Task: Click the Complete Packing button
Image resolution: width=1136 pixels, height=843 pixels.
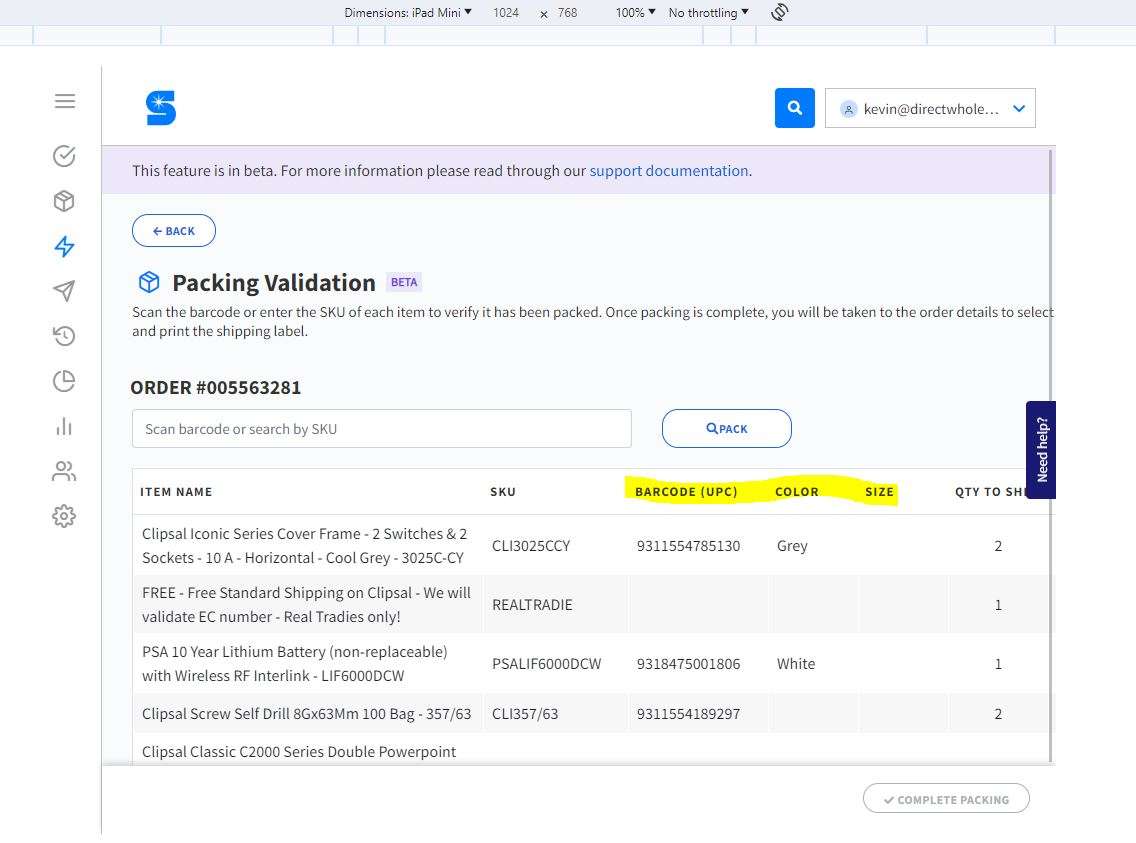Action: click(x=946, y=799)
